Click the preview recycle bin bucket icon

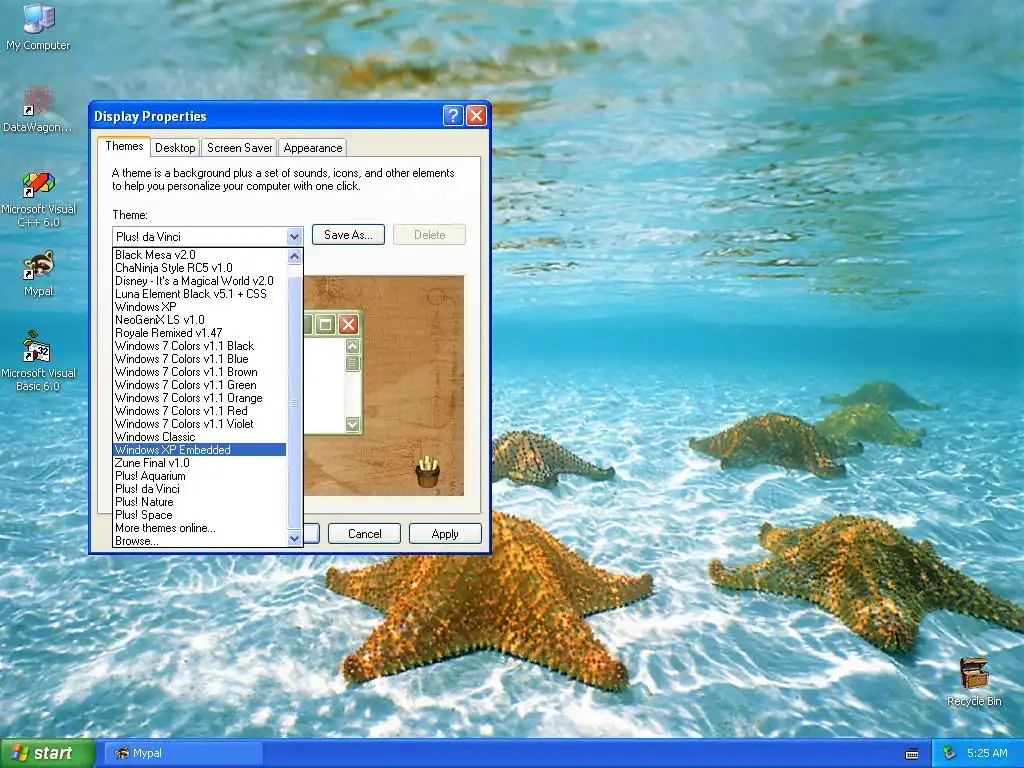pyautogui.click(x=428, y=472)
